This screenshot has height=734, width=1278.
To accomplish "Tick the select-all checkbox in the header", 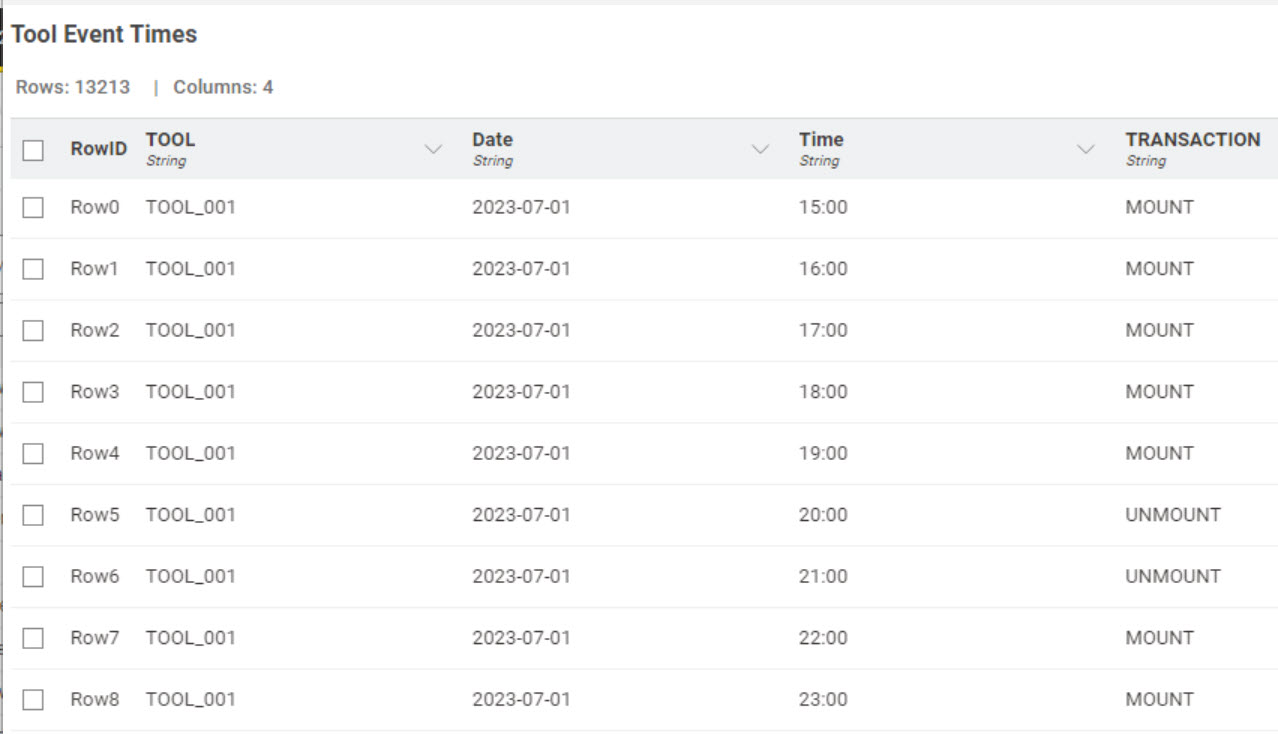I will pyautogui.click(x=33, y=150).
